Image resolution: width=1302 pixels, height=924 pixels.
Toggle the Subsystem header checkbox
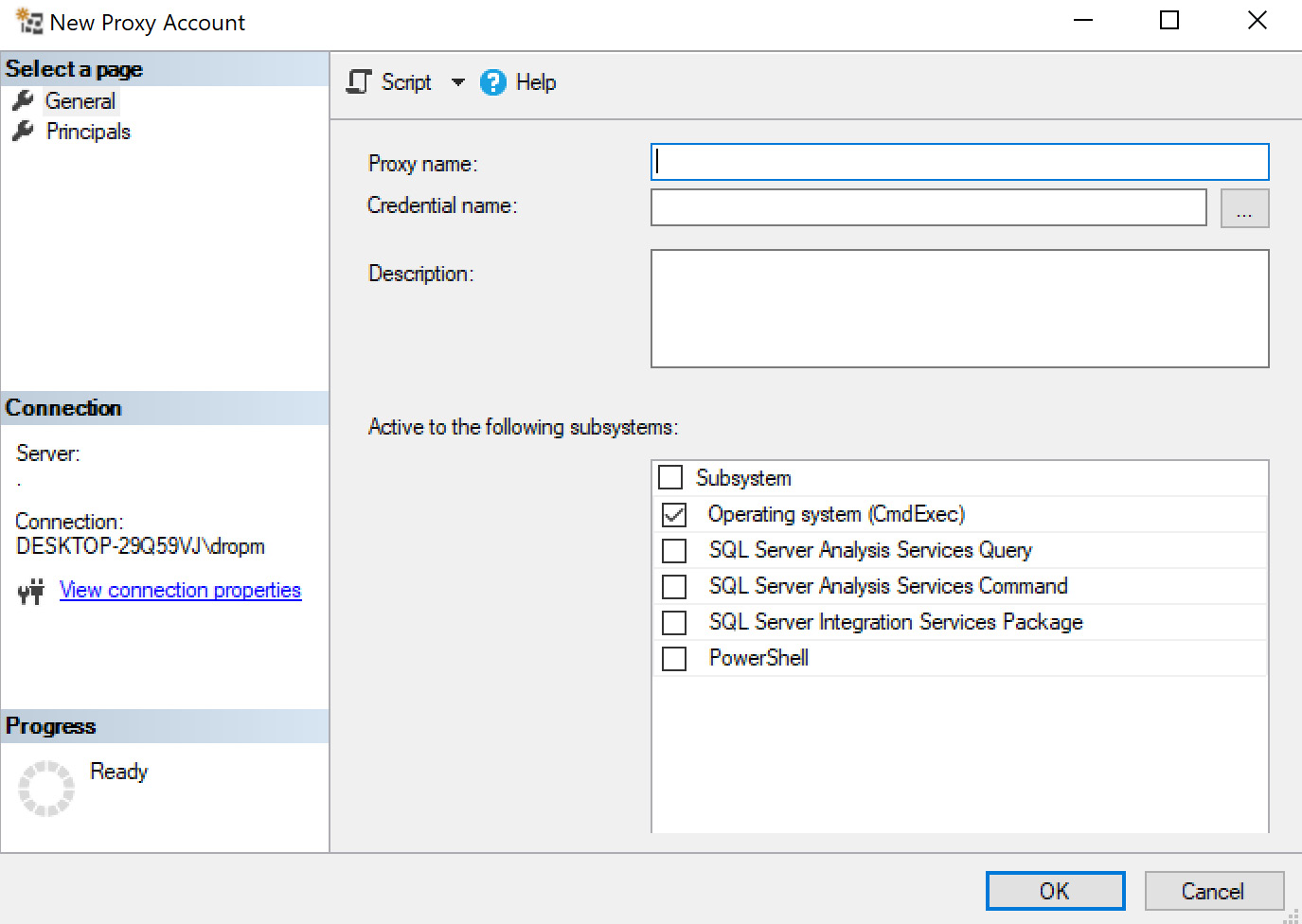coord(670,477)
